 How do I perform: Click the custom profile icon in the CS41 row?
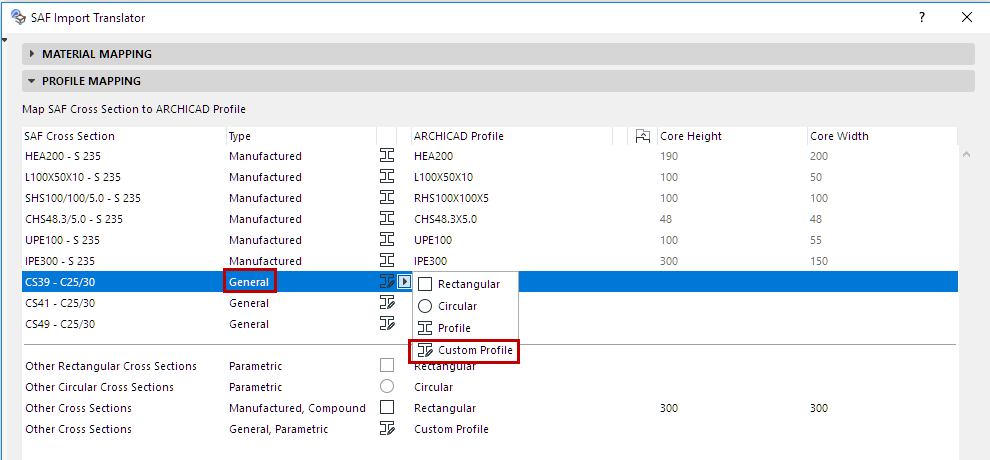[386, 303]
